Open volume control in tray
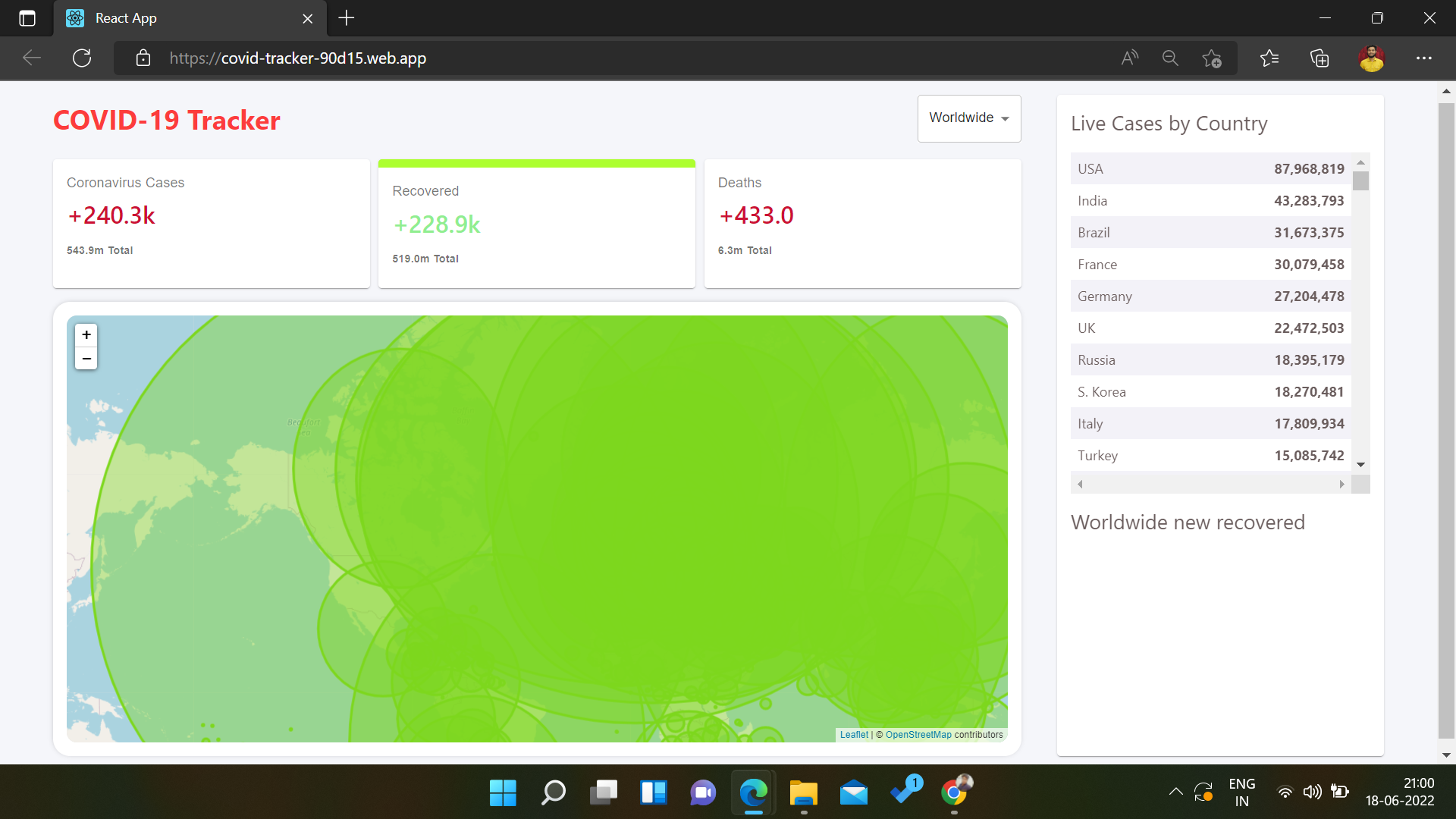The height and width of the screenshot is (819, 1456). 1312,792
